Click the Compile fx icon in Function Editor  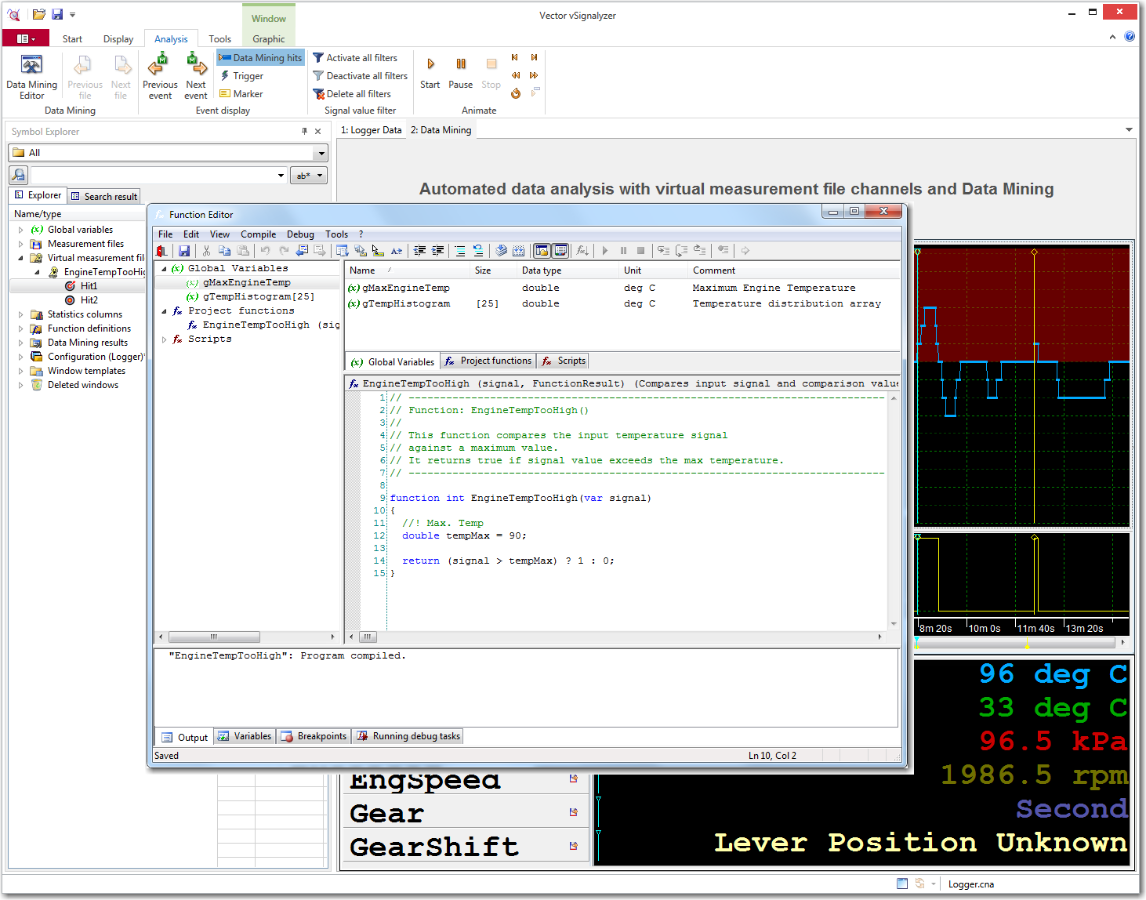click(582, 251)
